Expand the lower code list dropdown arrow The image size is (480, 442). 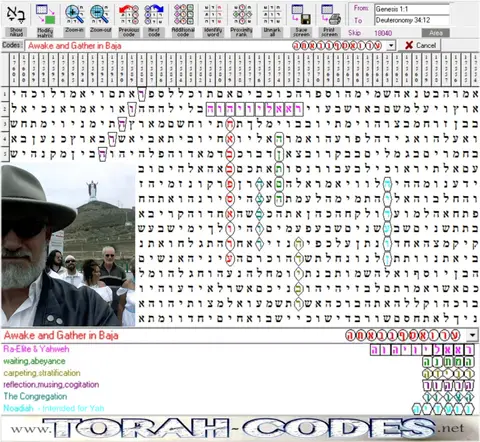coord(472,336)
